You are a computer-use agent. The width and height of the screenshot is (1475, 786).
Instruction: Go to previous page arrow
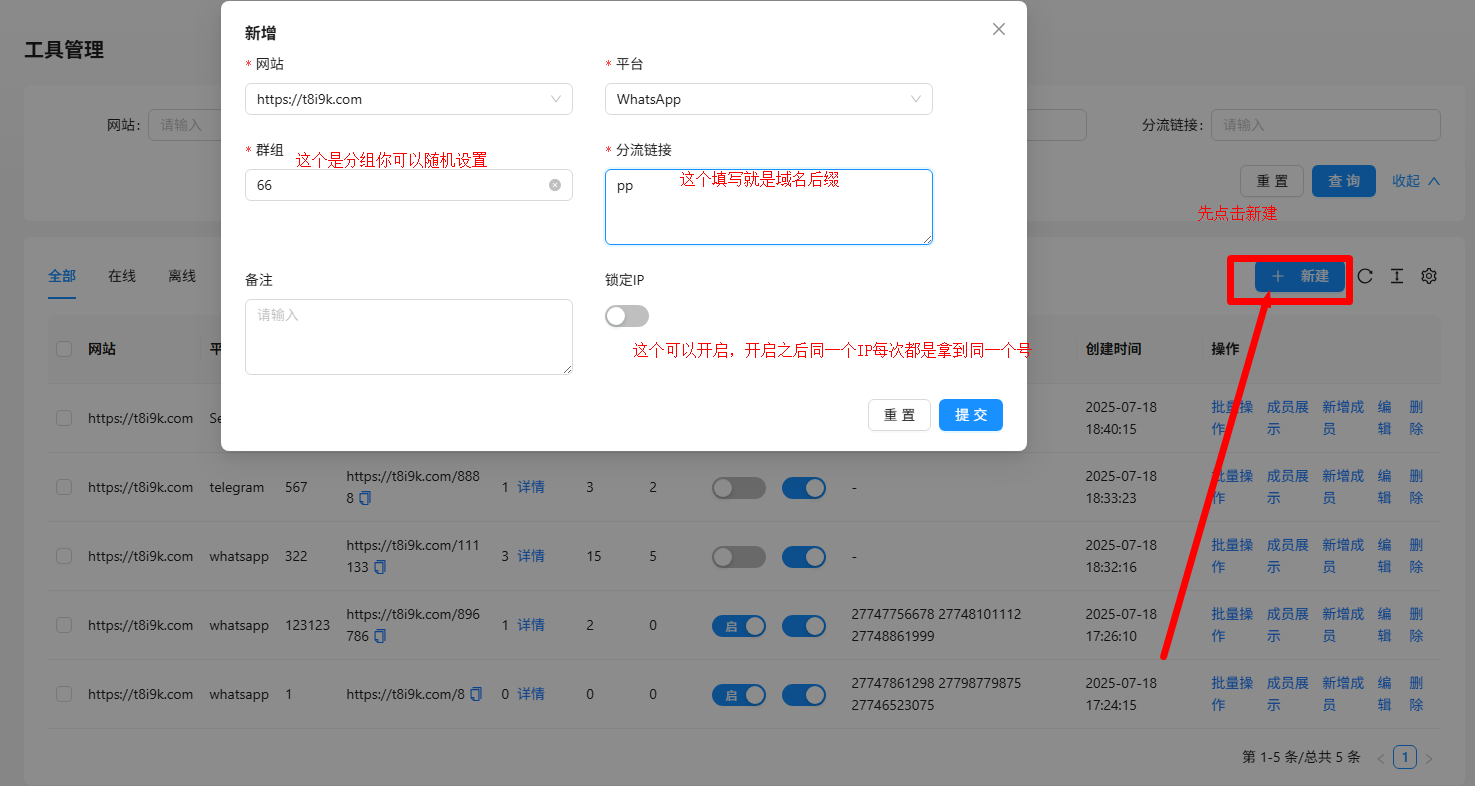coord(1381,758)
